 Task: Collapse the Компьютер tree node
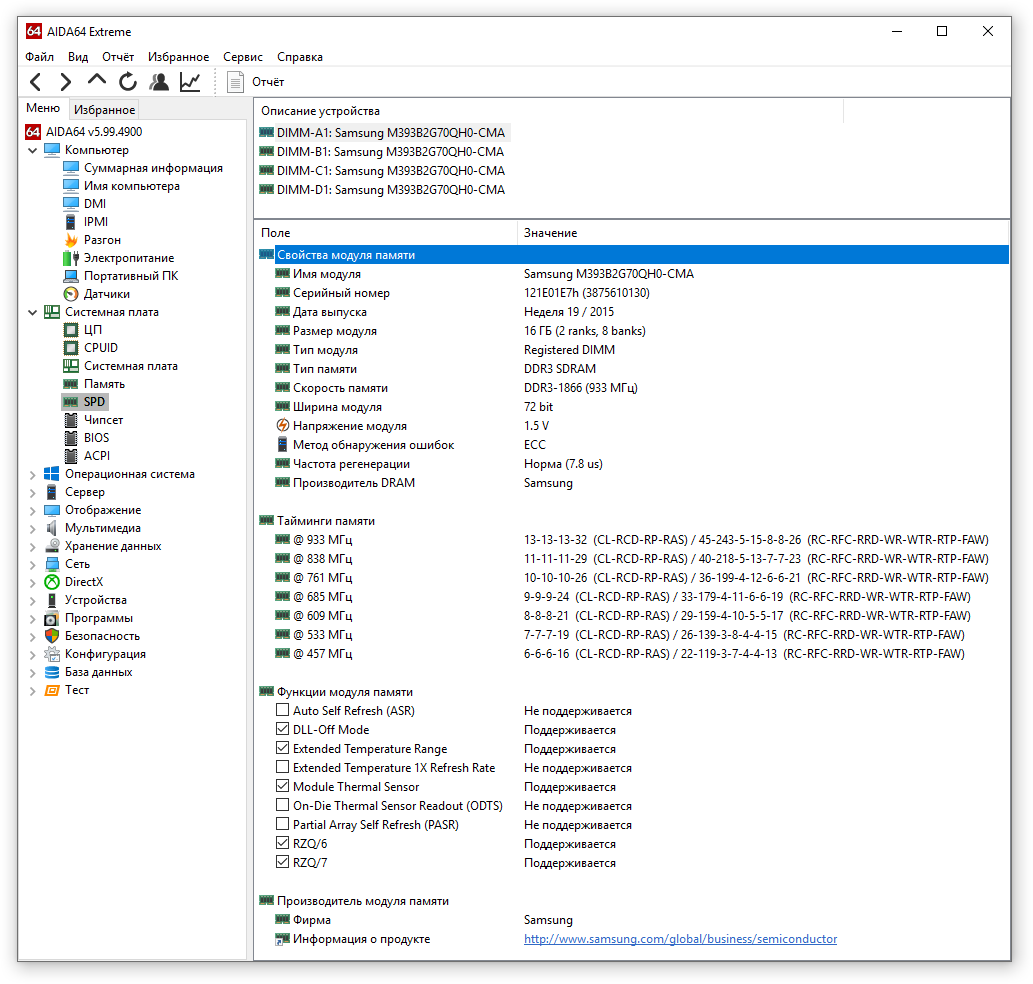click(32, 150)
